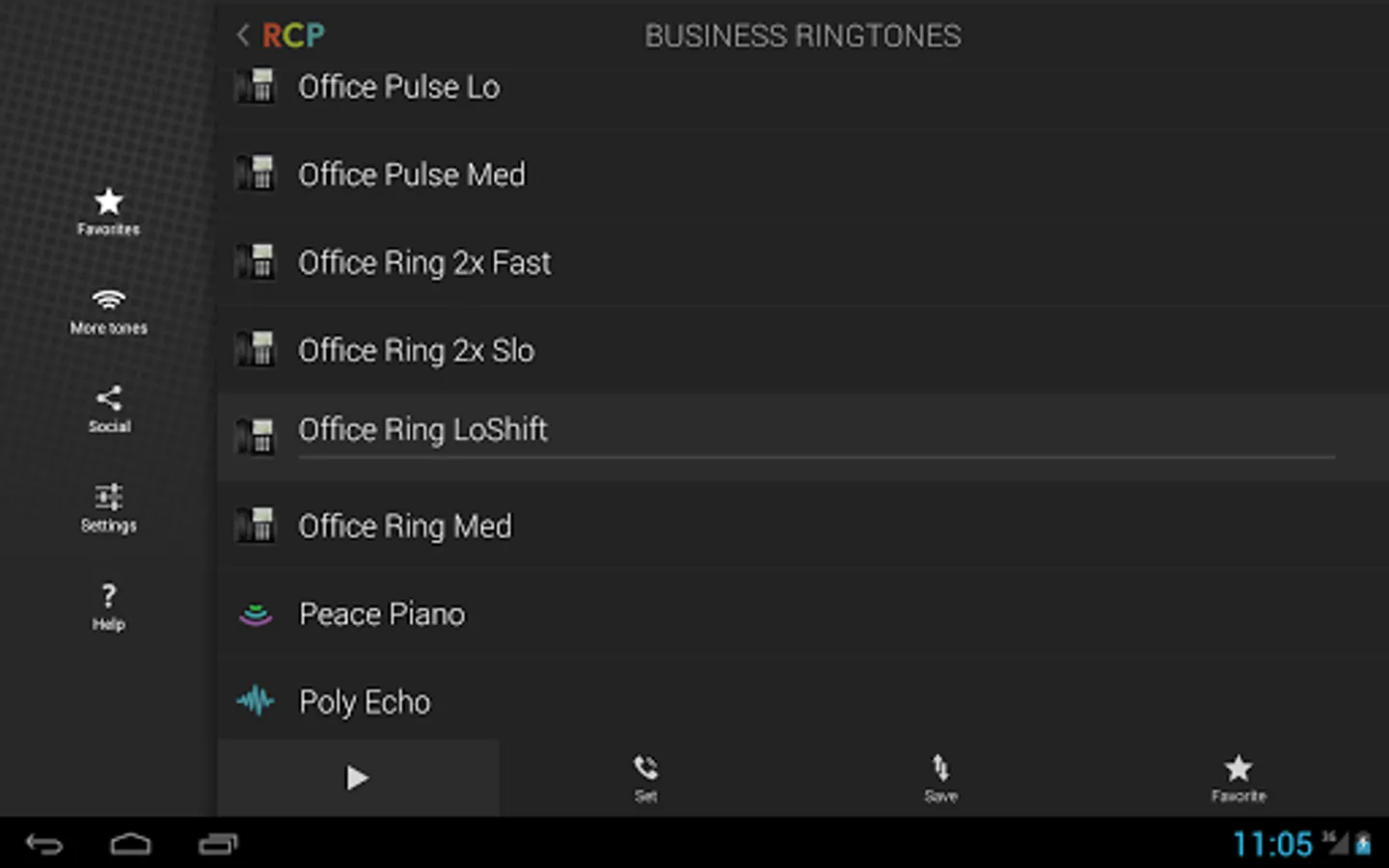Image resolution: width=1389 pixels, height=868 pixels.
Task: Select the Office Ring Med ringtone
Action: (x=404, y=527)
